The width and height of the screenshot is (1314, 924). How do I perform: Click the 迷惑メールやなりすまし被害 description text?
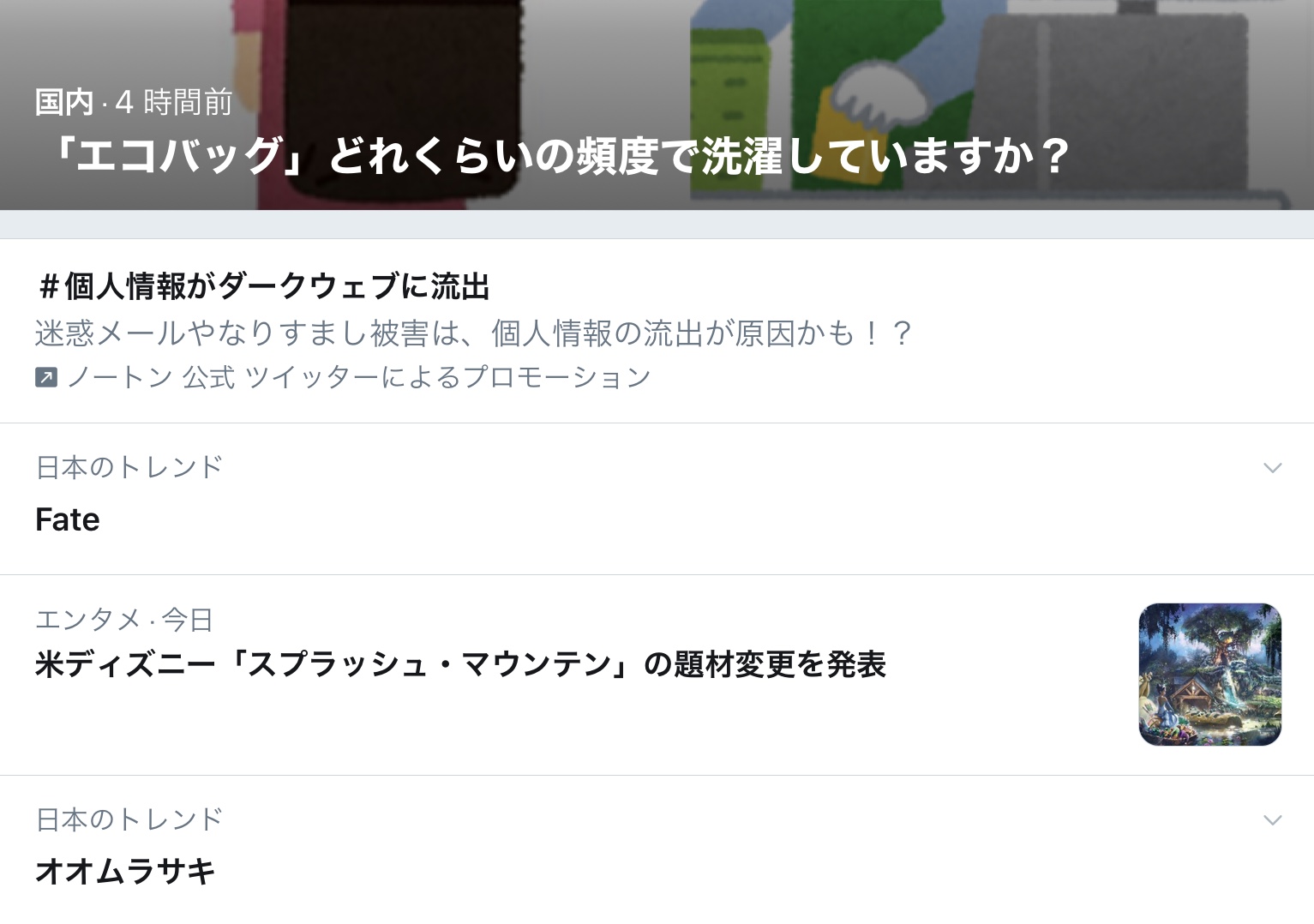pos(474,333)
